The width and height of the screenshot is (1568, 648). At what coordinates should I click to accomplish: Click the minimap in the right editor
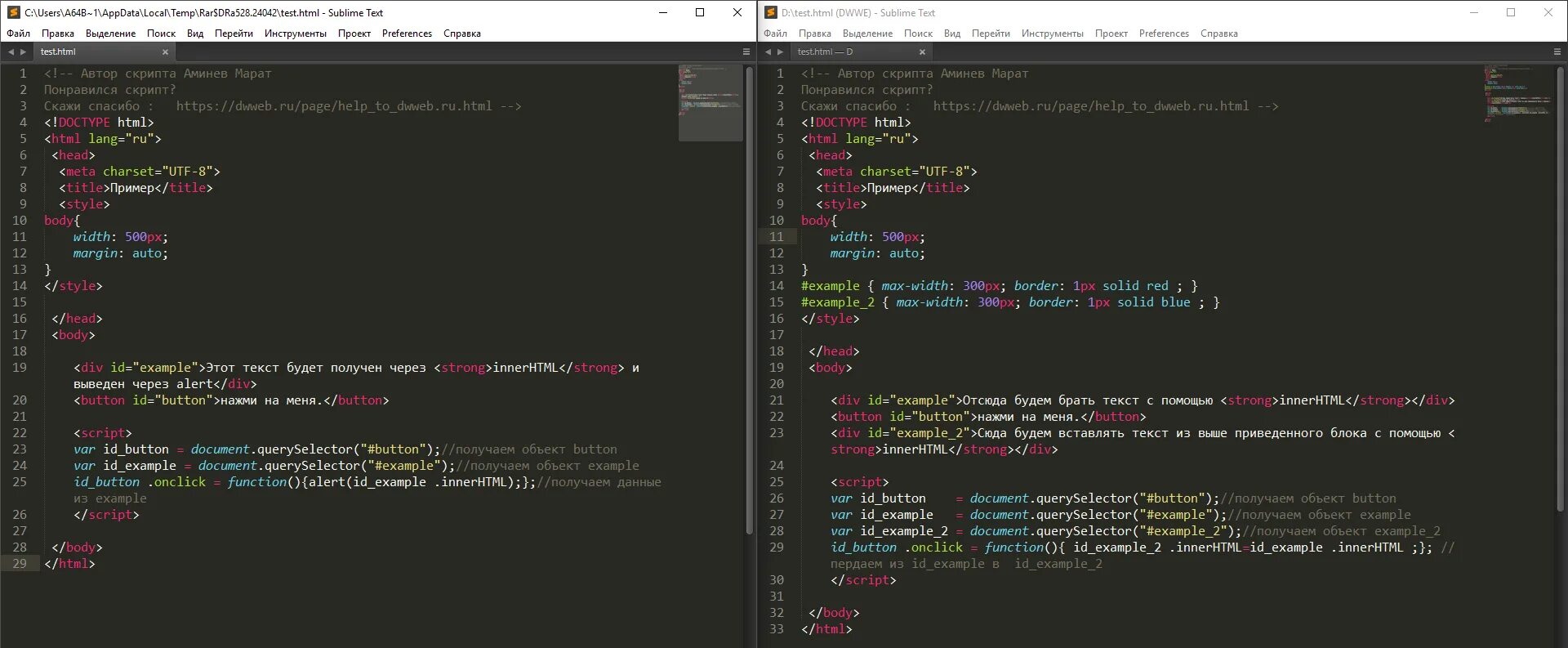pos(1518,94)
